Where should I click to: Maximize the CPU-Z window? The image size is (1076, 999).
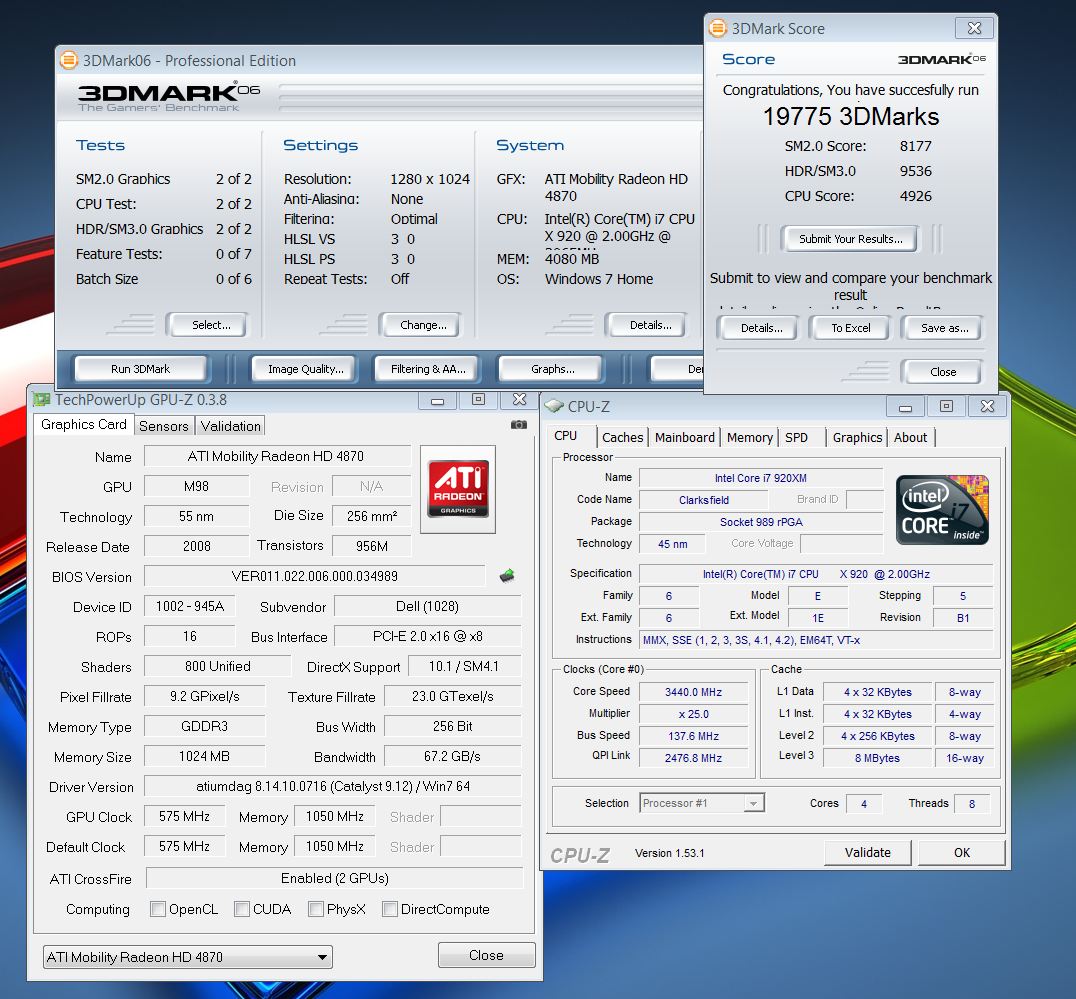click(x=946, y=407)
